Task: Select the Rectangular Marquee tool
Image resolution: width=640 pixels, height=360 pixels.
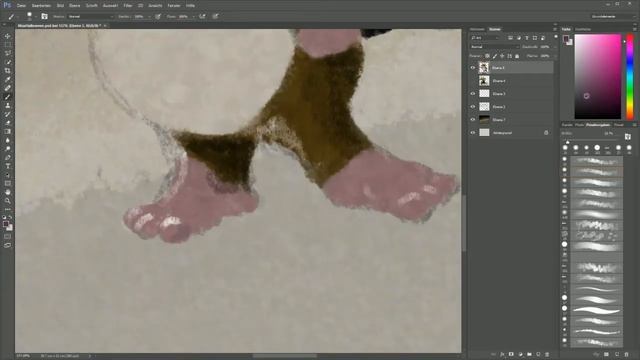Action: point(7,44)
